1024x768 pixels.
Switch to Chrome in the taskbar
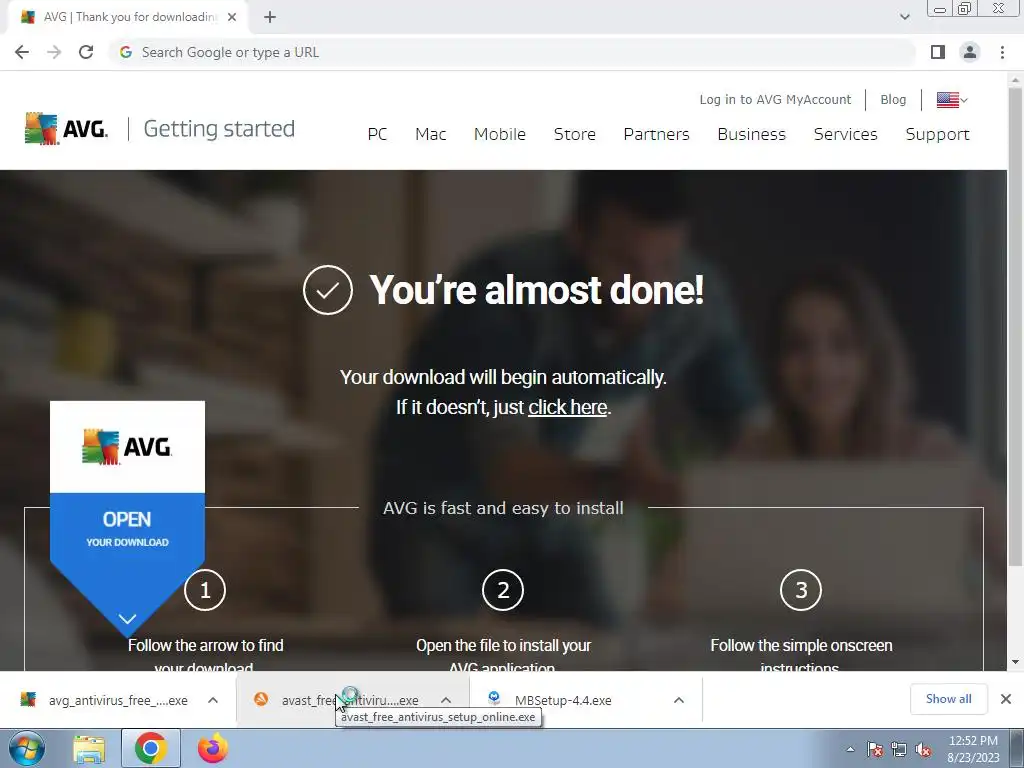tap(151, 748)
